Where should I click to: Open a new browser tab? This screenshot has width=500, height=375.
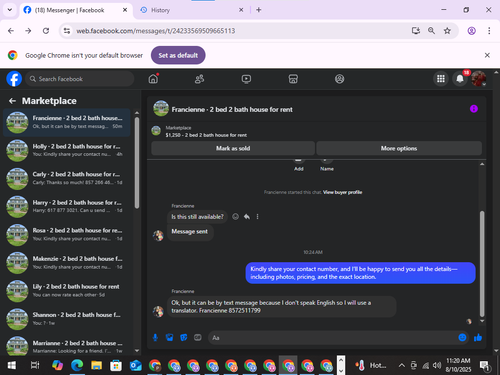(259, 10)
